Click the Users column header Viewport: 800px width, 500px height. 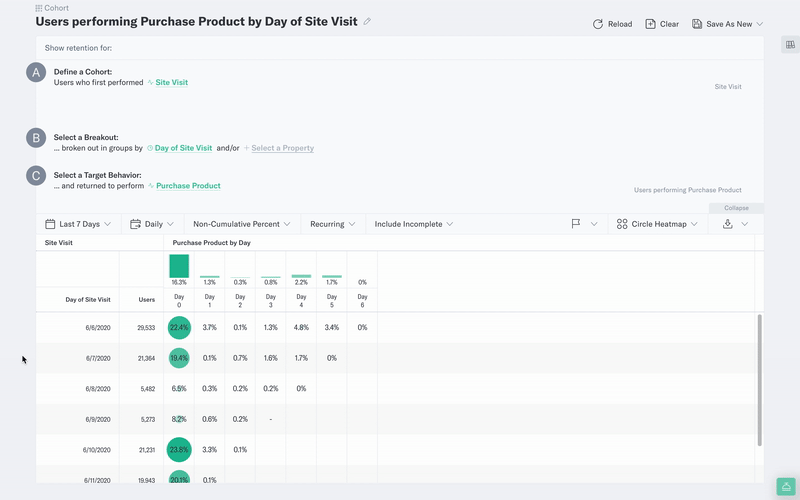click(x=146, y=299)
